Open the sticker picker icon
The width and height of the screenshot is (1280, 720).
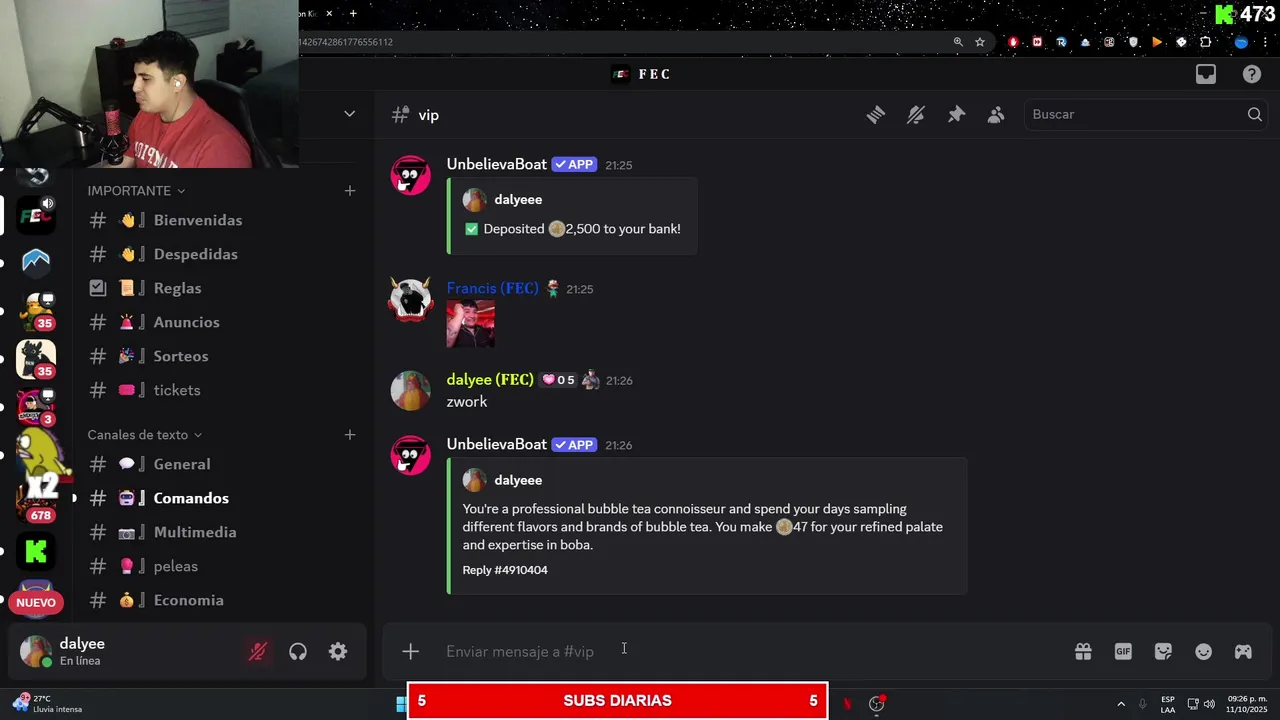[1163, 652]
